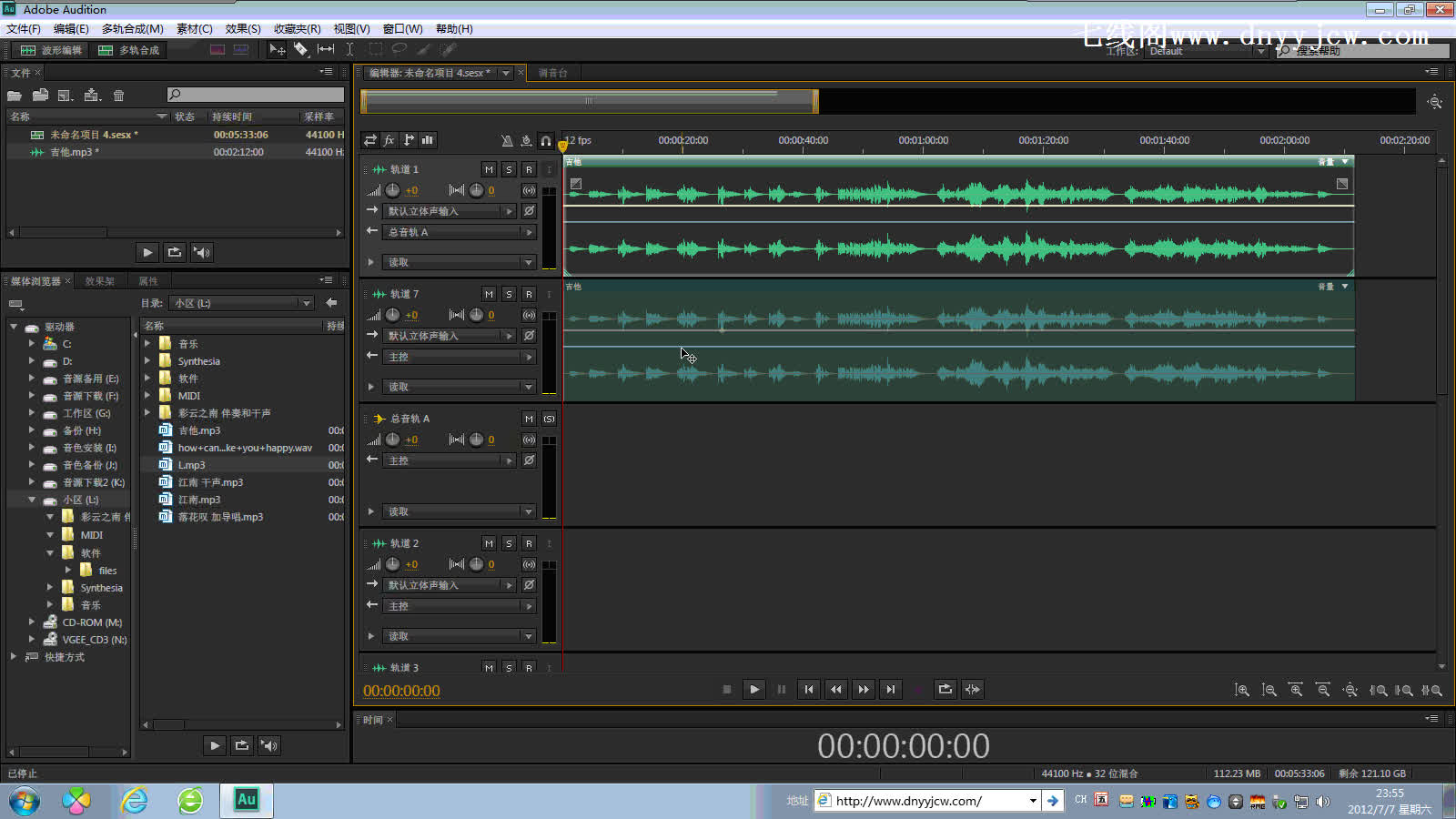The height and width of the screenshot is (819, 1456).
Task: Open 轨道 1 input dropdown 默认立体声输入
Action: point(450,211)
